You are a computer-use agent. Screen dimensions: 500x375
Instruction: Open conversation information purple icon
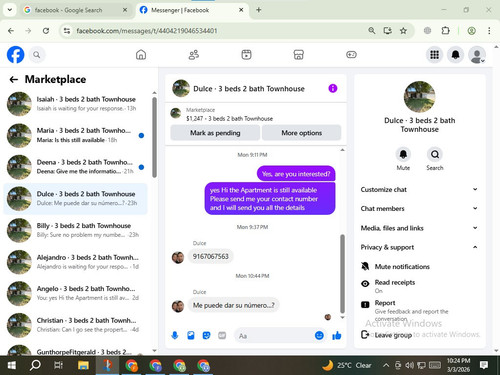tap(333, 88)
